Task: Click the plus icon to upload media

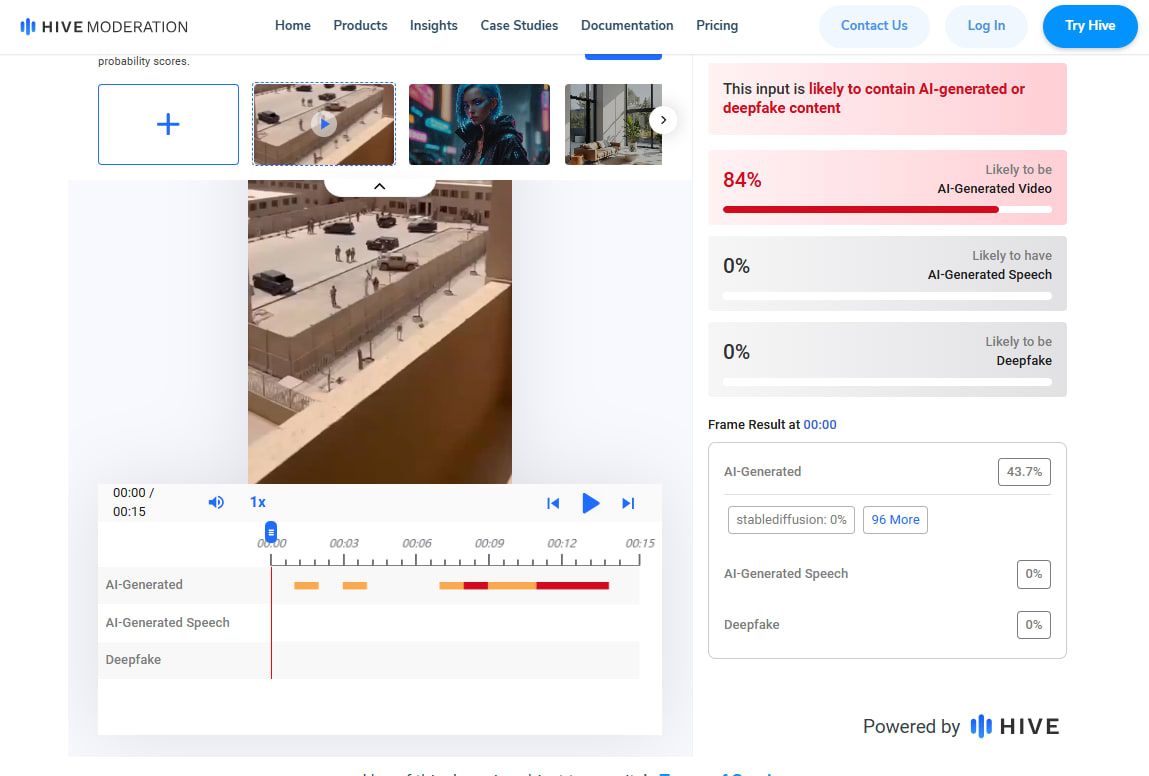Action: (168, 124)
